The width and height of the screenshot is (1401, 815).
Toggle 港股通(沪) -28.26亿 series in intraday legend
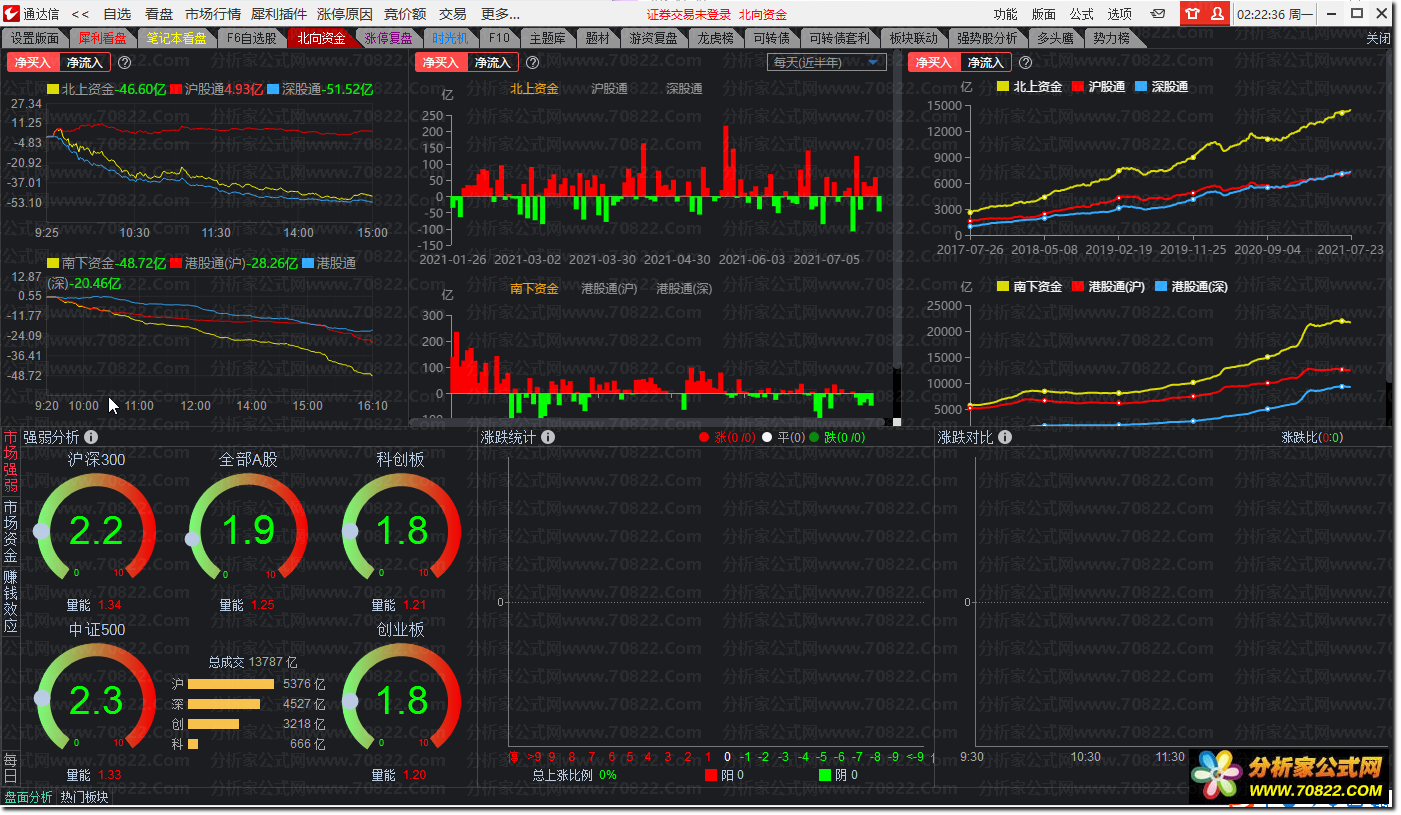[234, 263]
